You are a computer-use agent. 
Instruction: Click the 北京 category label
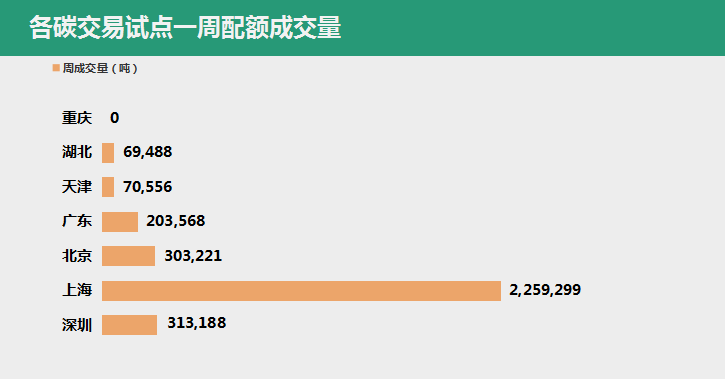[77, 256]
